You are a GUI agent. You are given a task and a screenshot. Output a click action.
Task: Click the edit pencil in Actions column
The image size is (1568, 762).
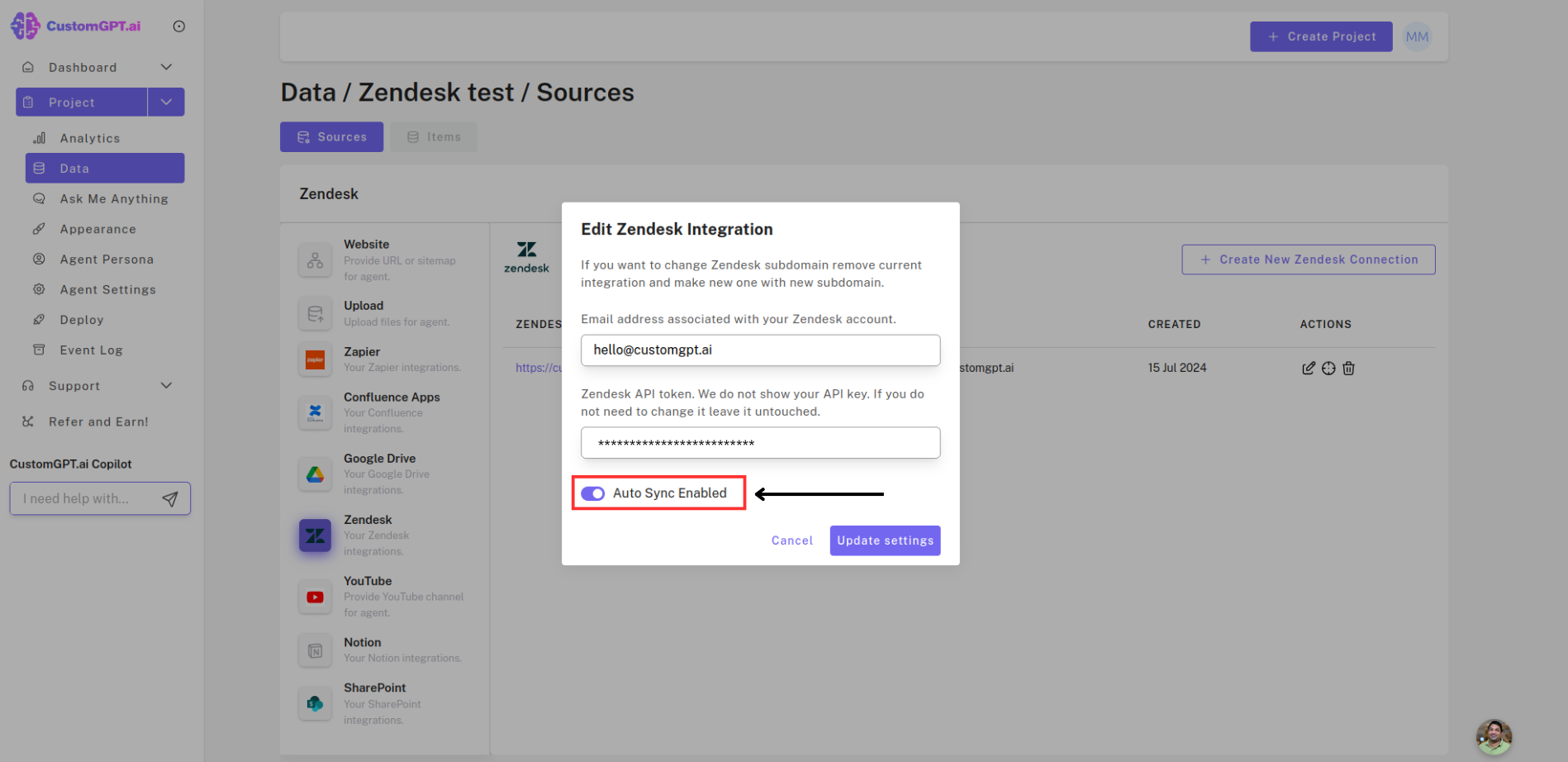coord(1309,368)
